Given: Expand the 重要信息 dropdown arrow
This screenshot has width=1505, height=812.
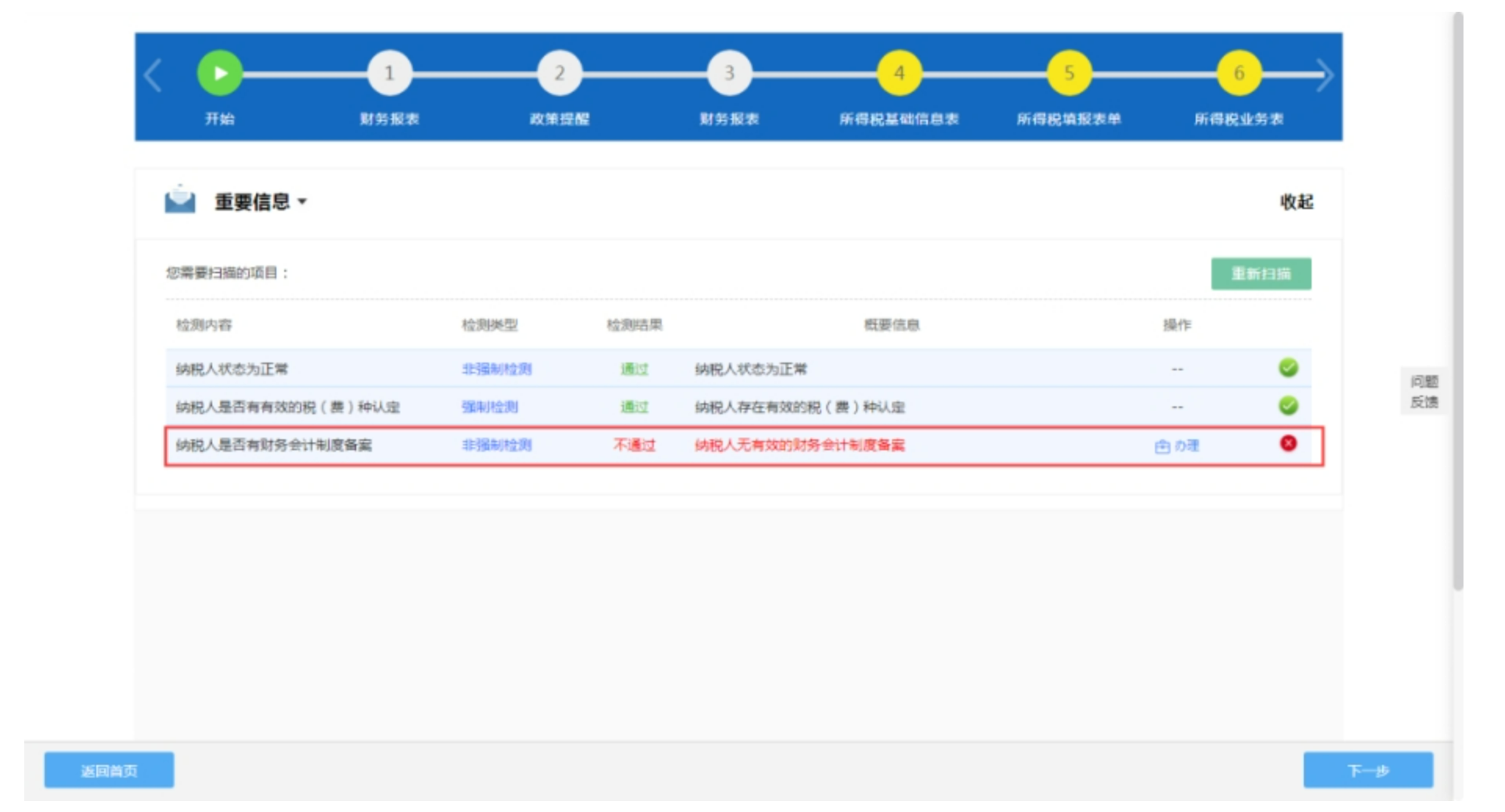Looking at the screenshot, I should click(x=302, y=202).
